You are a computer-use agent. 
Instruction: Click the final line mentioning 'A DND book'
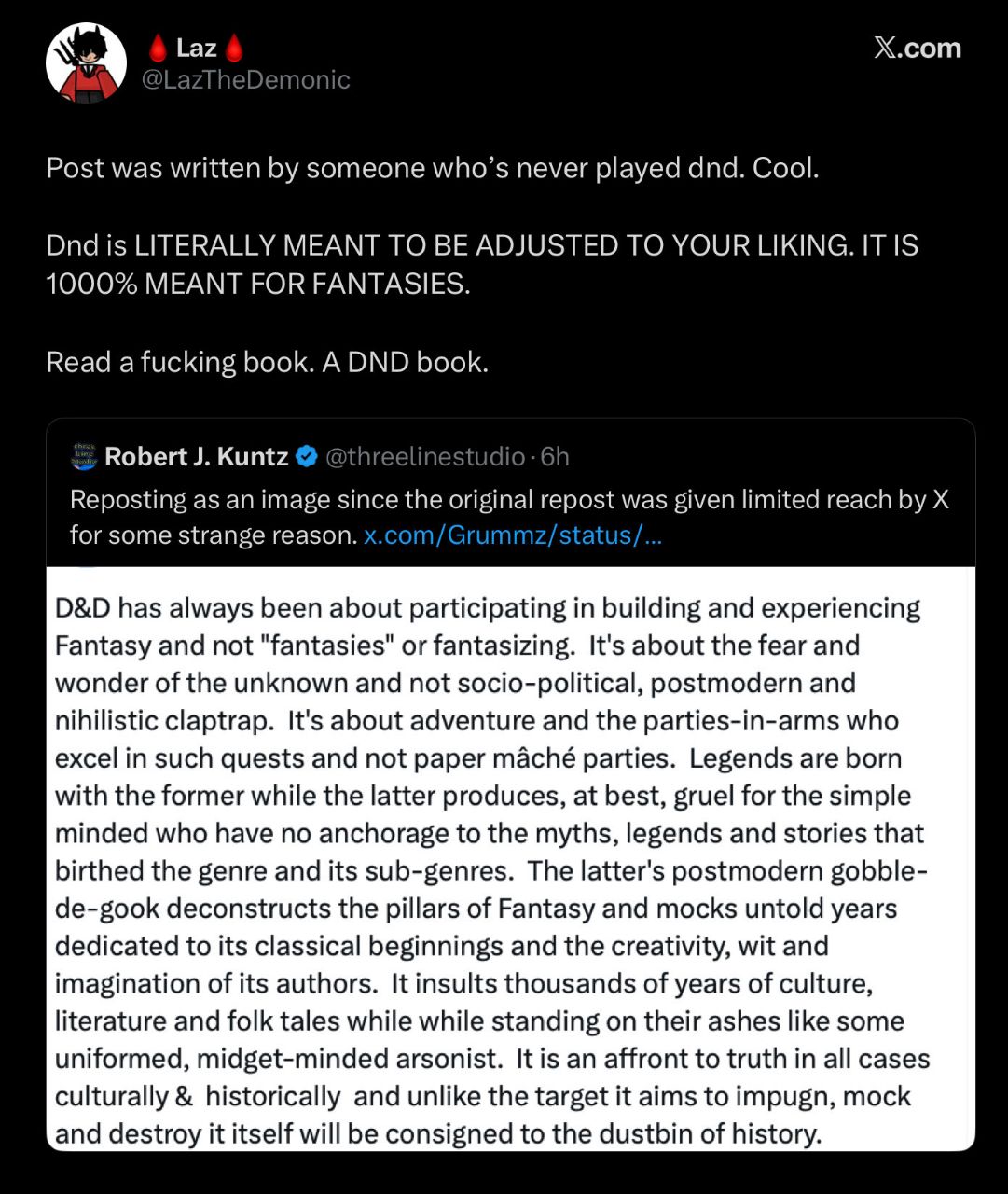coord(268,361)
